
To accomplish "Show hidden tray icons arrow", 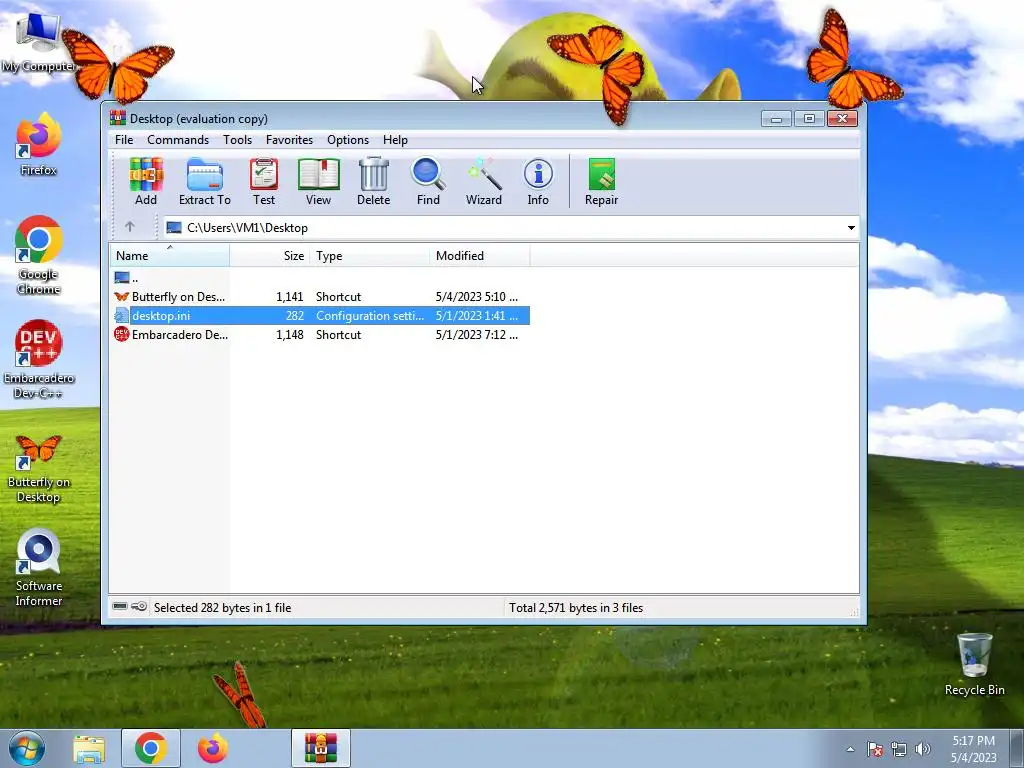I will coord(850,749).
